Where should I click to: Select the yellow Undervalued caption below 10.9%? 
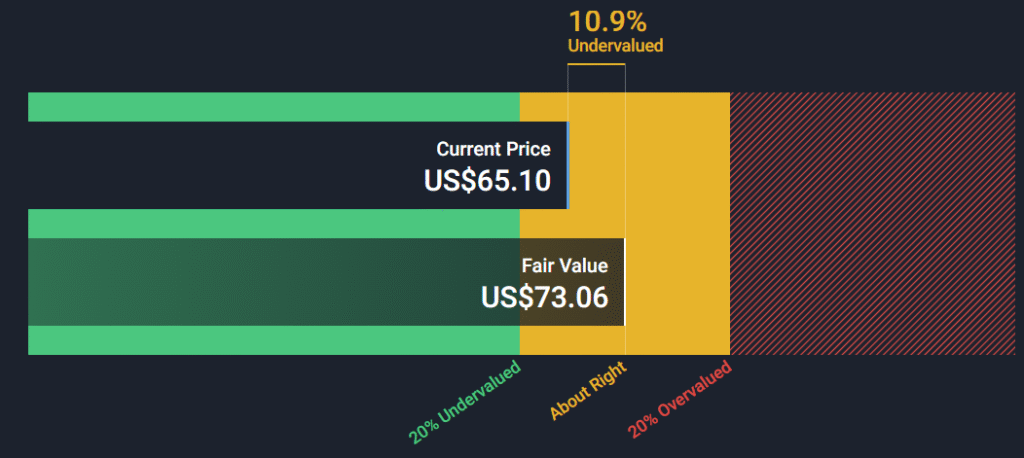coord(615,46)
